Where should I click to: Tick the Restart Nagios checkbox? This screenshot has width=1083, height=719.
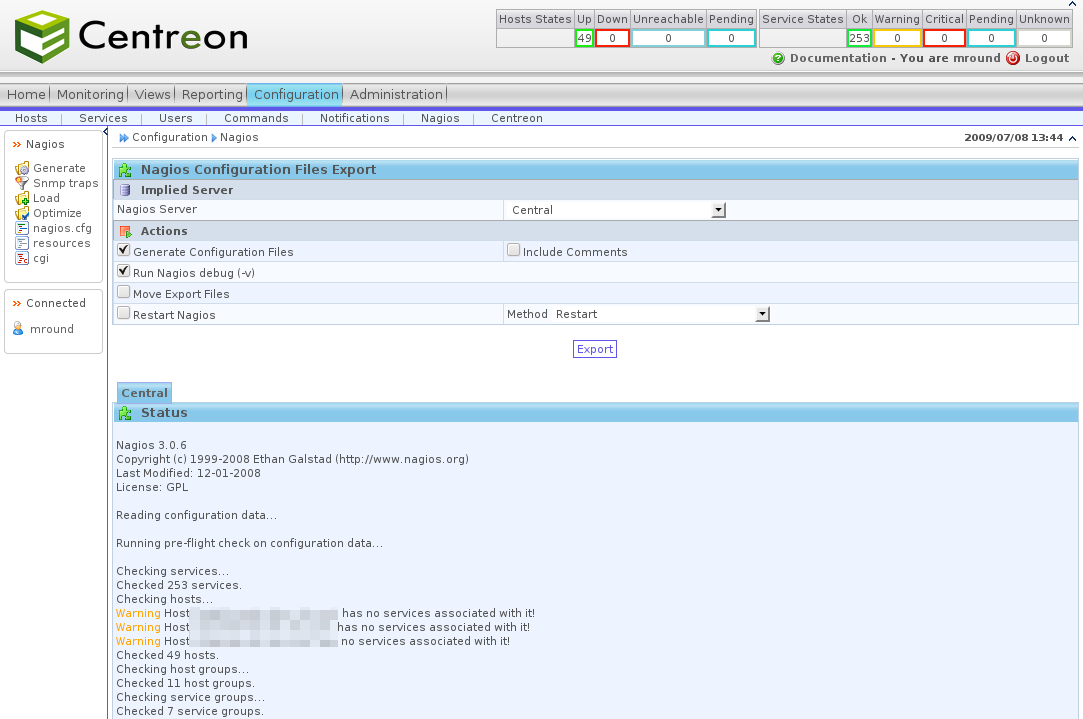pos(124,313)
